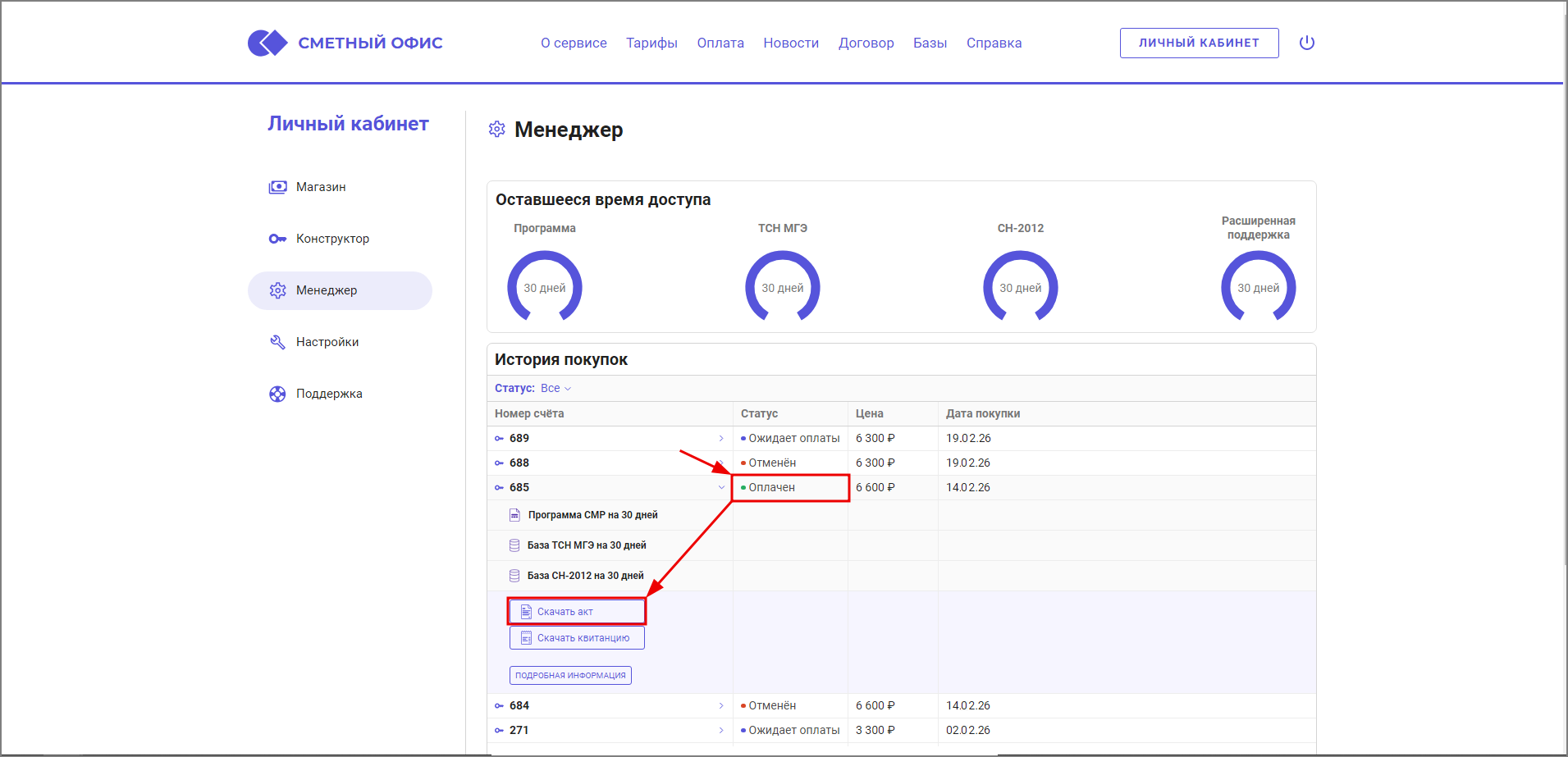Click the Программа 30 дней progress ring
This screenshot has height=757, width=1568.
[x=545, y=287]
